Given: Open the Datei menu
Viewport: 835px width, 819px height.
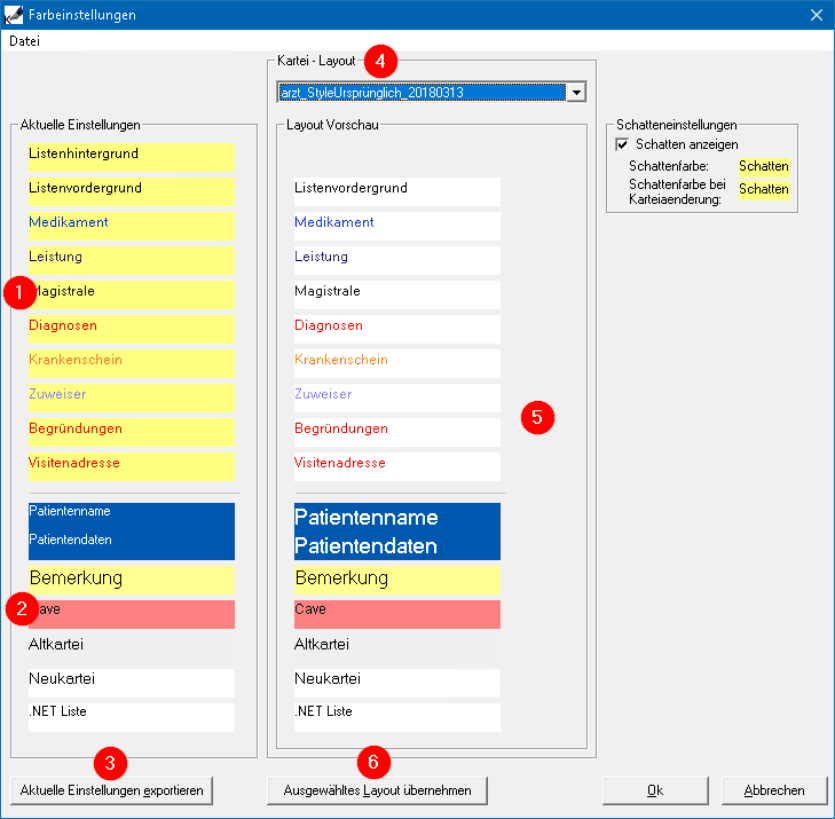Looking at the screenshot, I should click(x=24, y=41).
